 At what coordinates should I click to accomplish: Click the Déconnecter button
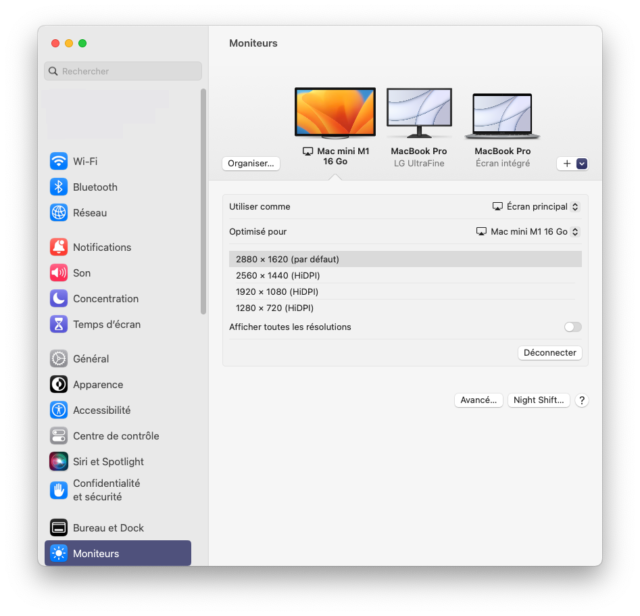(x=550, y=353)
